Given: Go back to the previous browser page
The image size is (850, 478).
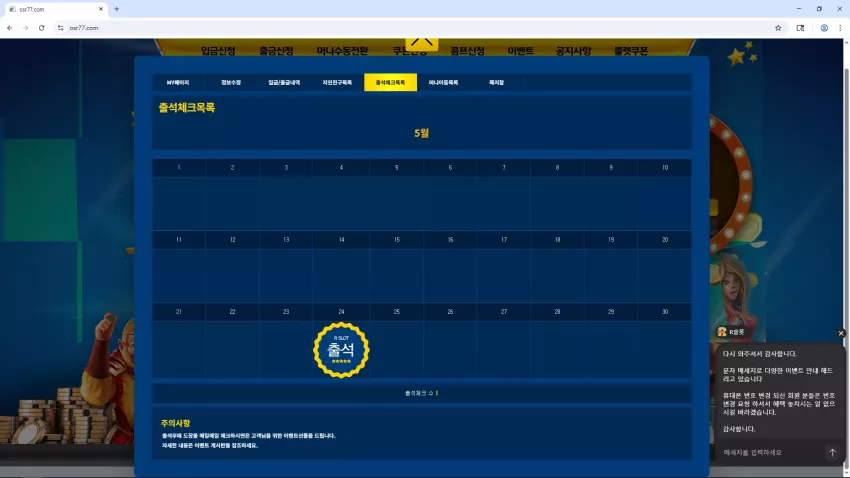Looking at the screenshot, I should pyautogui.click(x=10, y=28).
